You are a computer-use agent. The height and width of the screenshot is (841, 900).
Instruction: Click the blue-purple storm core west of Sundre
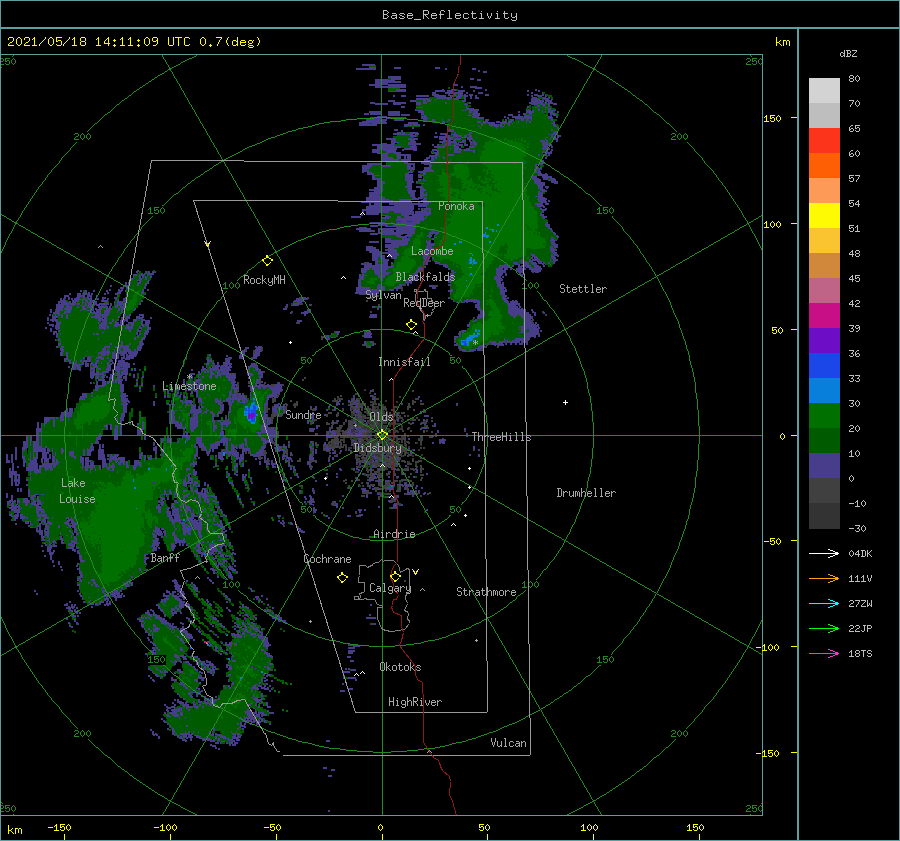[x=251, y=413]
